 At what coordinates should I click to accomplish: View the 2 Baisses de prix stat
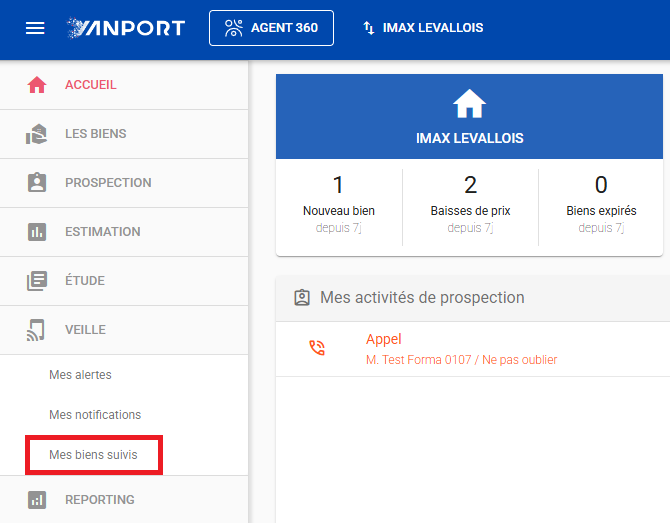coord(470,206)
